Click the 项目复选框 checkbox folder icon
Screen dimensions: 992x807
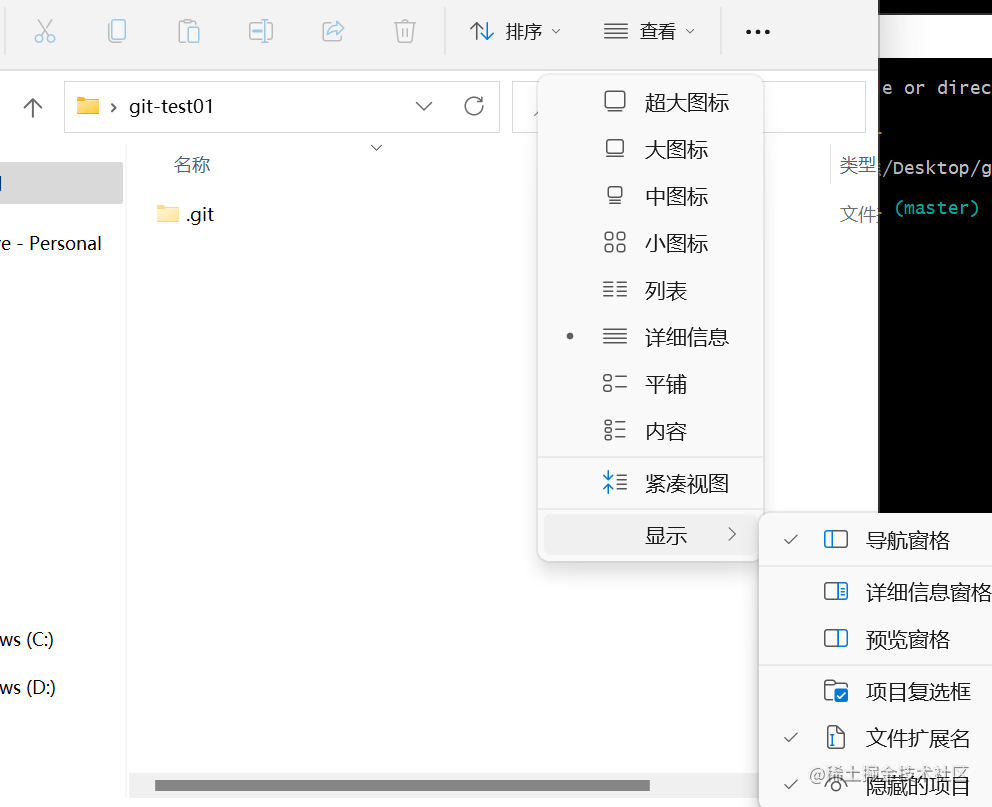836,691
